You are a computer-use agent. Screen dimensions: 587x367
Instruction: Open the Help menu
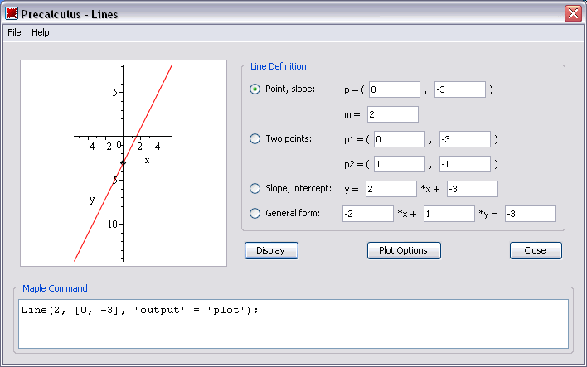40,33
